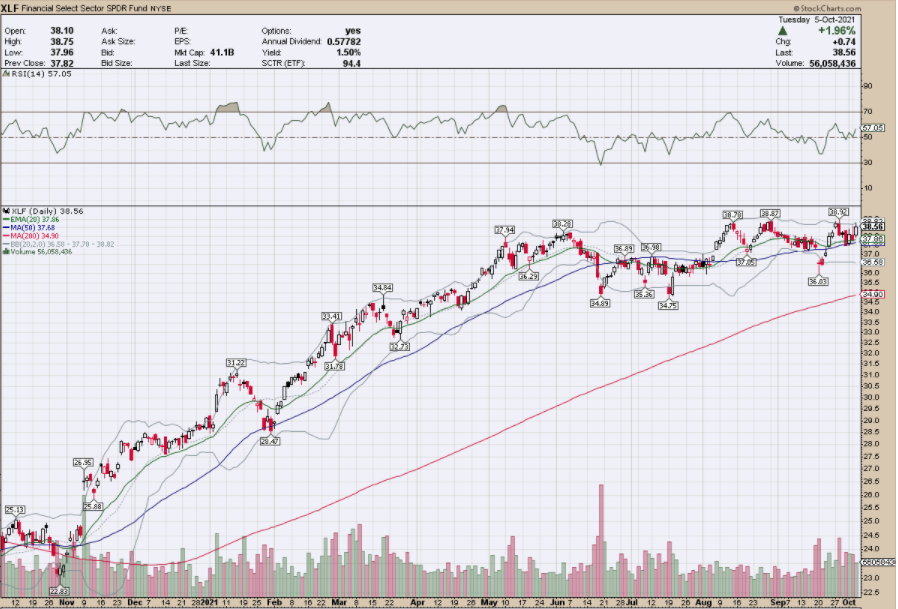
Task: Click the XLF (Daily) 38.56 legend entry
Action: tap(44, 211)
